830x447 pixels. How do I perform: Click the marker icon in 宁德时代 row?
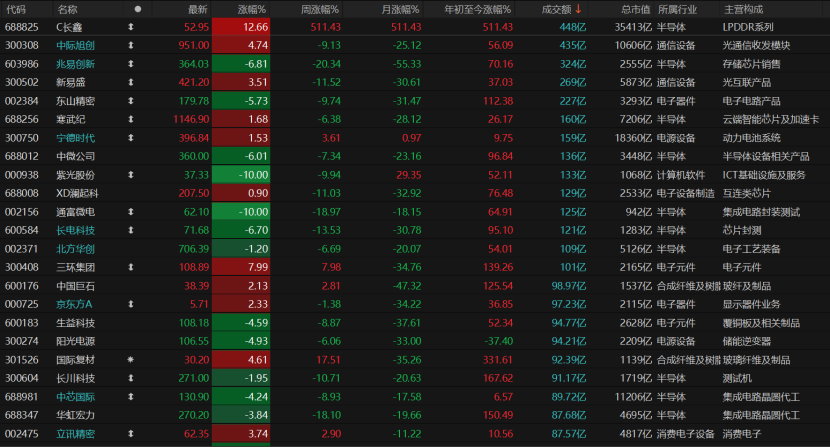pos(131,138)
